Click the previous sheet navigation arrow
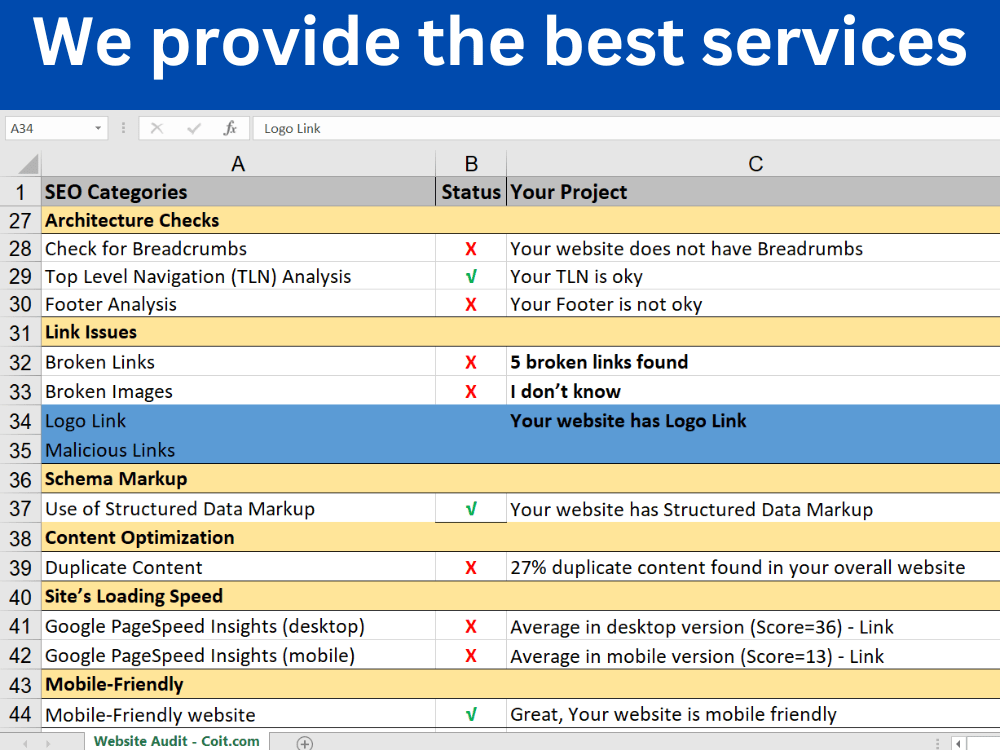 point(26,744)
